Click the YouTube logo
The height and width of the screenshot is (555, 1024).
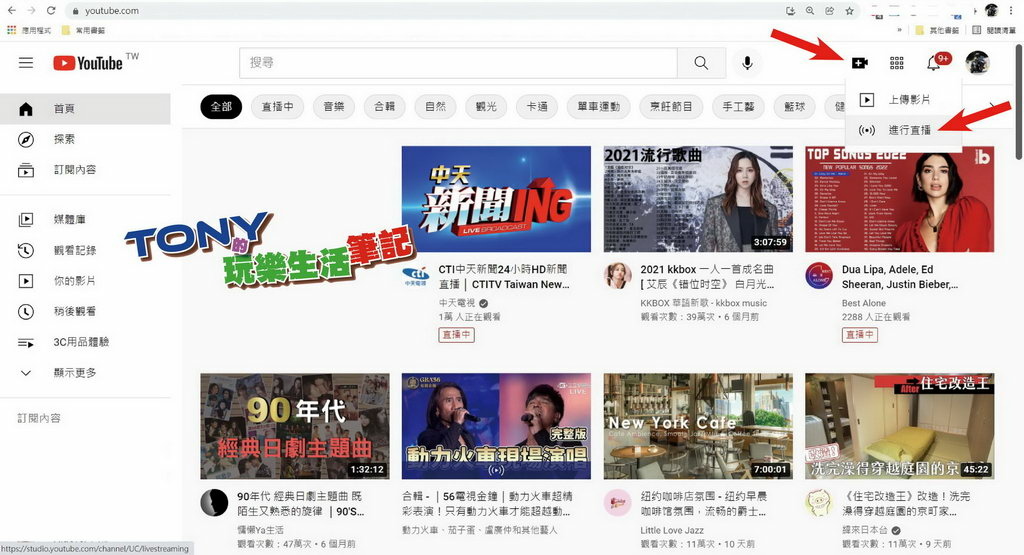coord(88,63)
